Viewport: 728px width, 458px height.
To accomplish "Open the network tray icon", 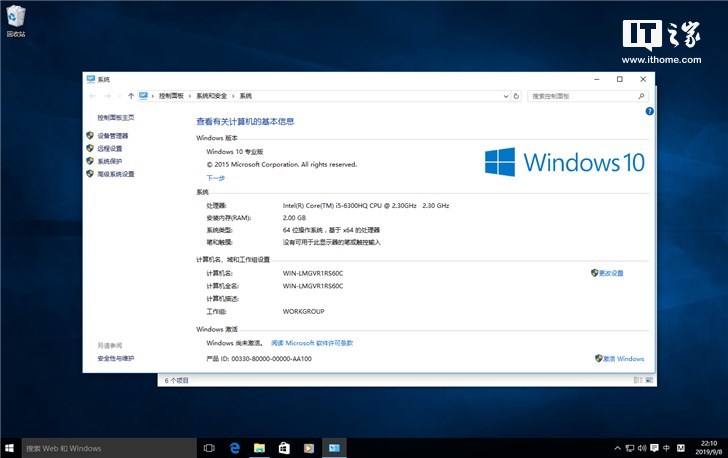I will point(630,448).
